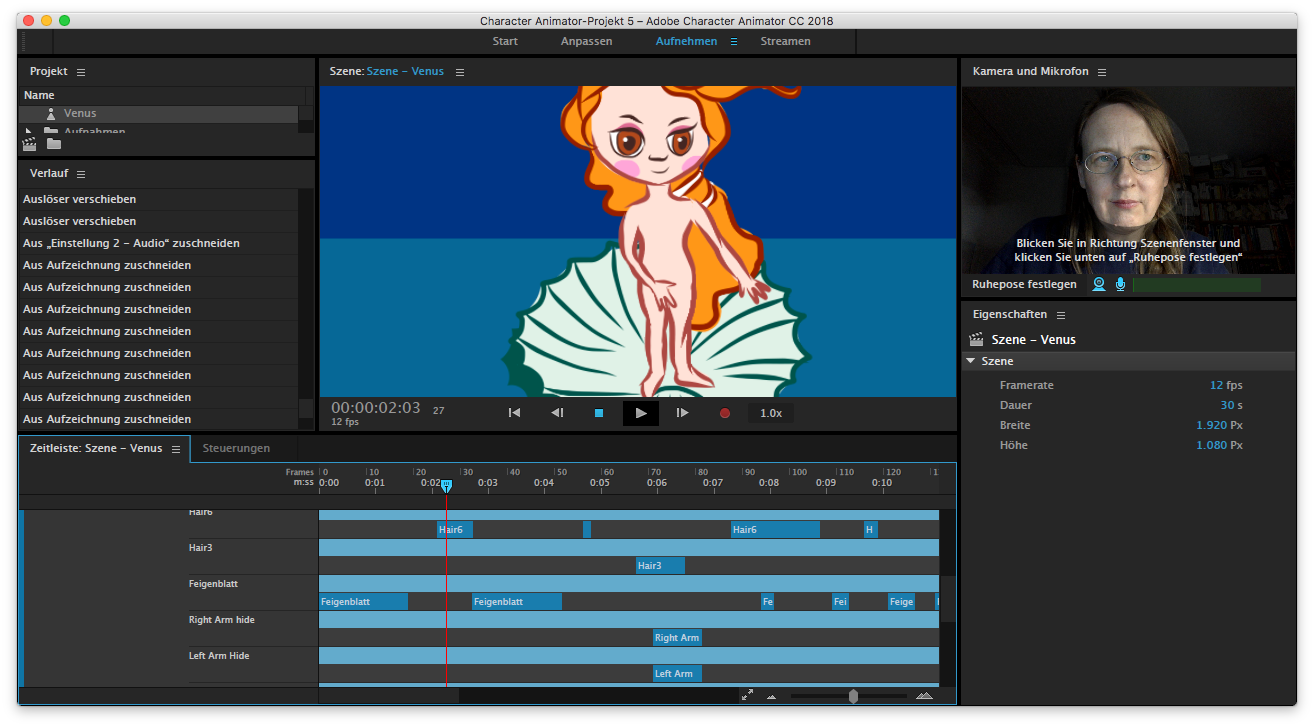1314x727 pixels.
Task: Click the Play button
Action: (x=641, y=413)
